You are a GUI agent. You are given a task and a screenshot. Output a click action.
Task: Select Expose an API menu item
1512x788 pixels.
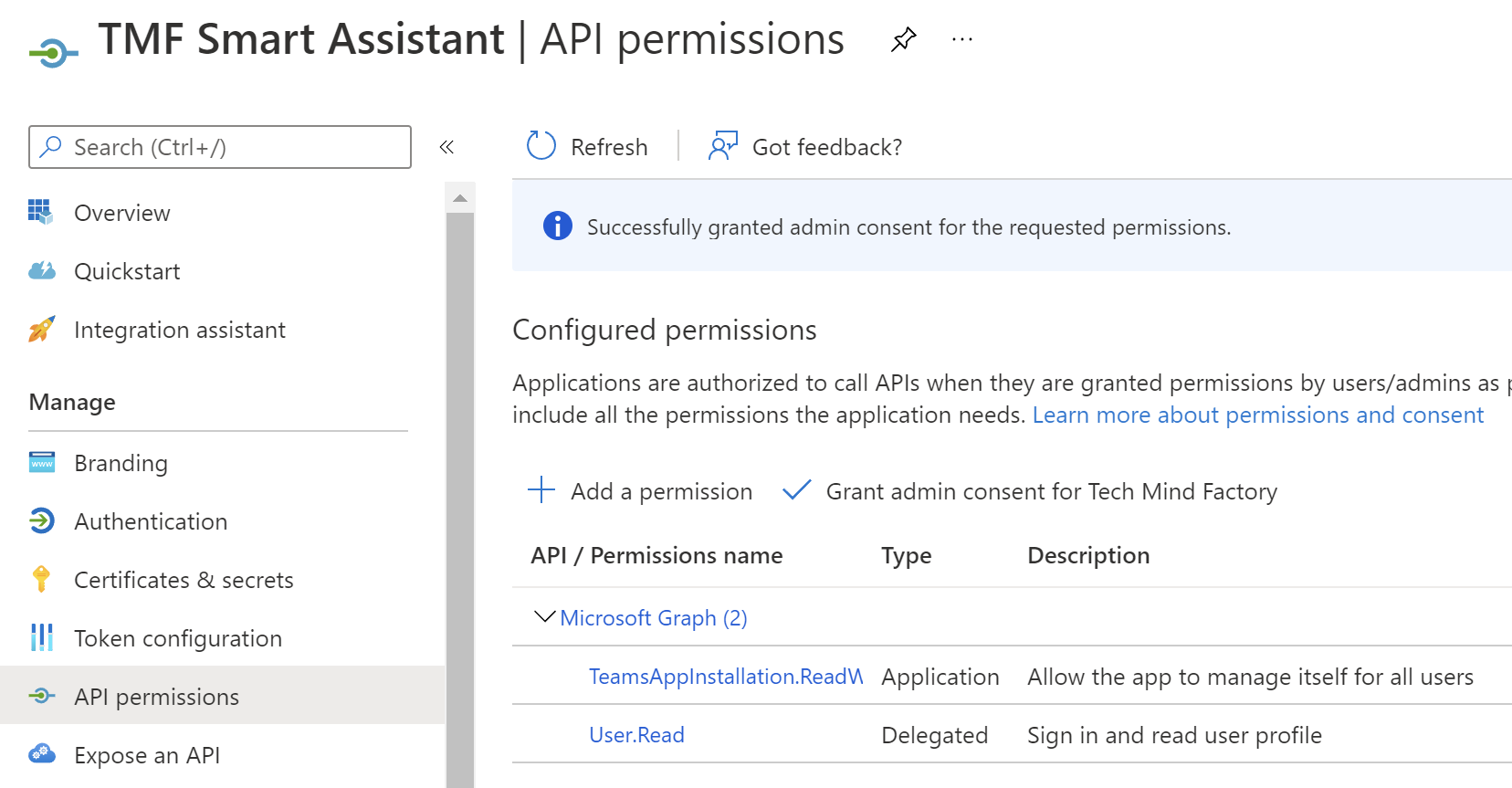click(x=147, y=755)
